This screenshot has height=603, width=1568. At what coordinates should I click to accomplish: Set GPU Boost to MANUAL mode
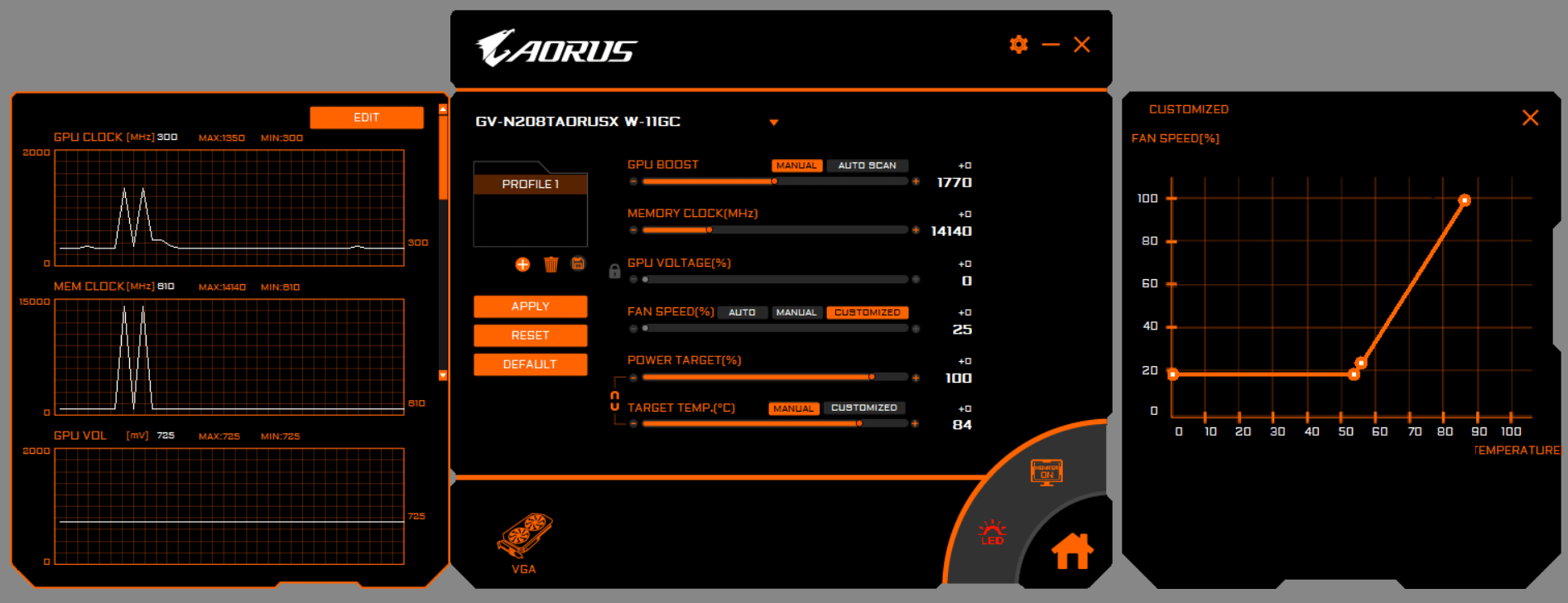[796, 166]
